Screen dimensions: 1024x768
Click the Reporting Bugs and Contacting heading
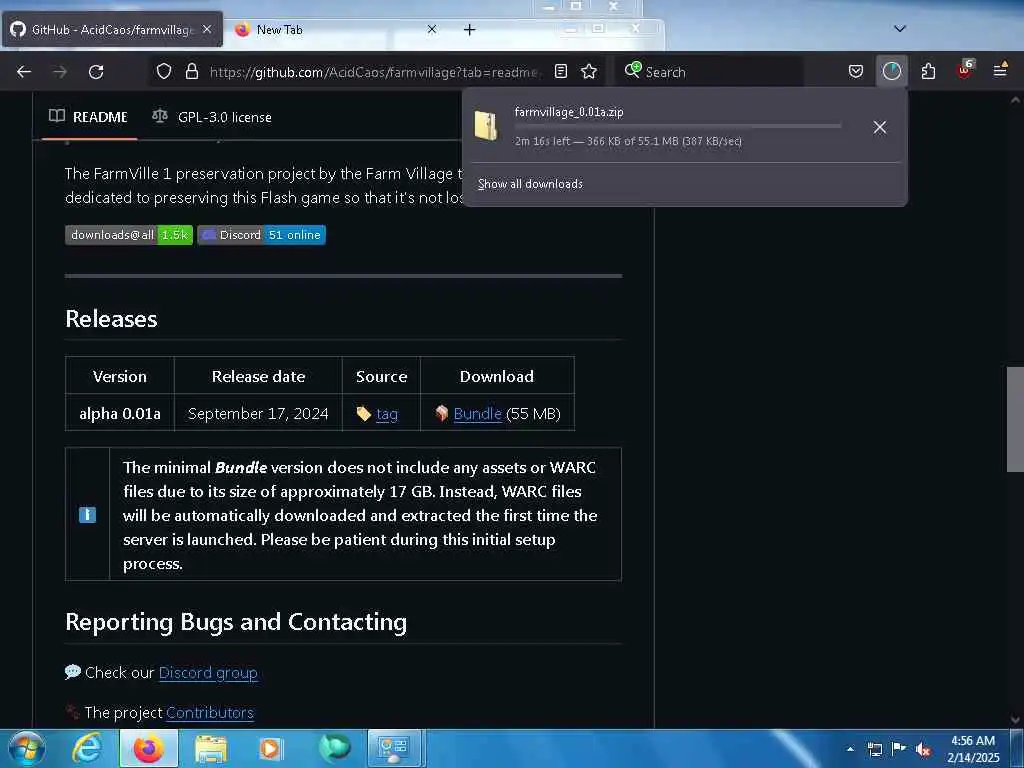click(236, 622)
